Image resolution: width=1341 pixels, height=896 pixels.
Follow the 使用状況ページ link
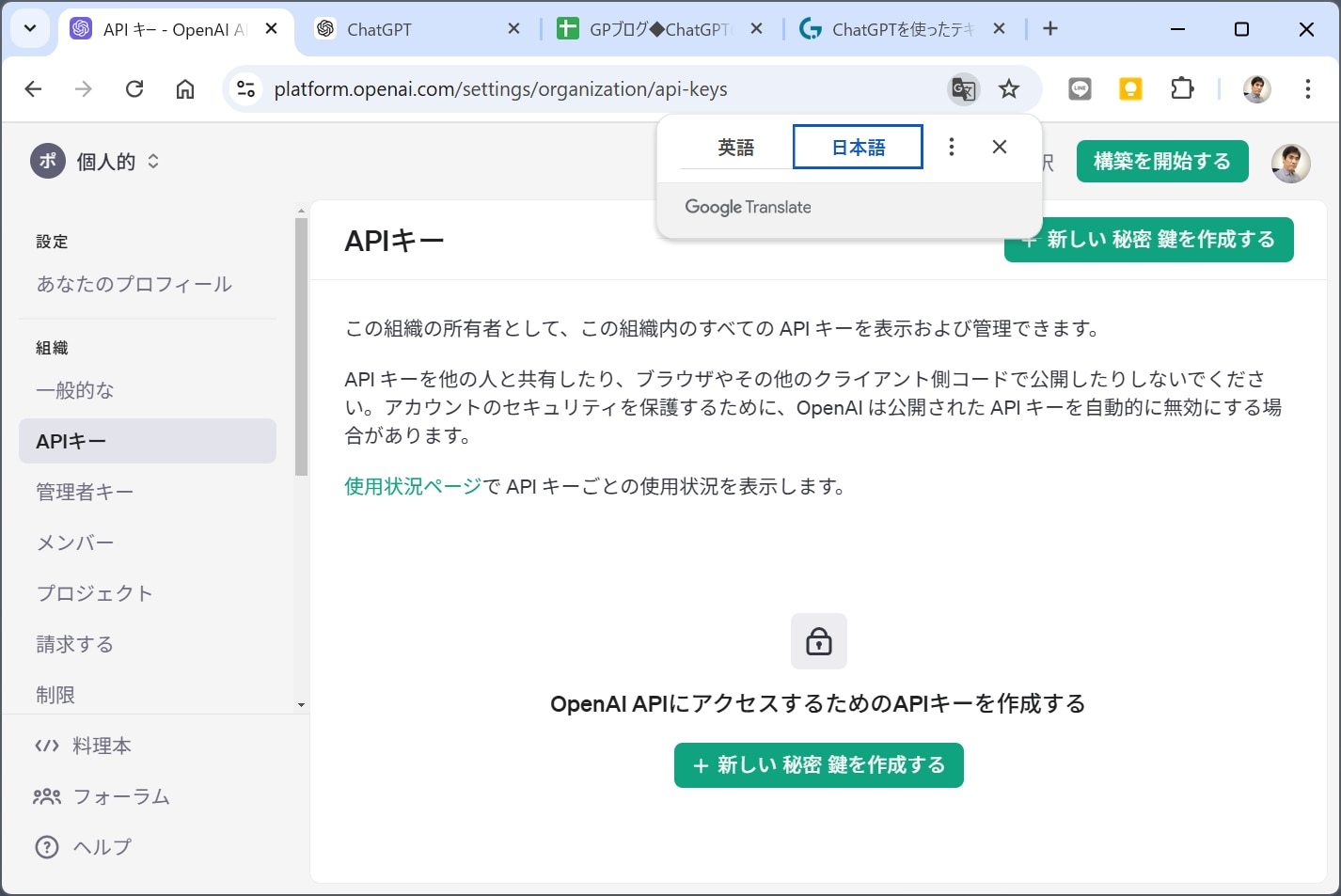[x=413, y=486]
